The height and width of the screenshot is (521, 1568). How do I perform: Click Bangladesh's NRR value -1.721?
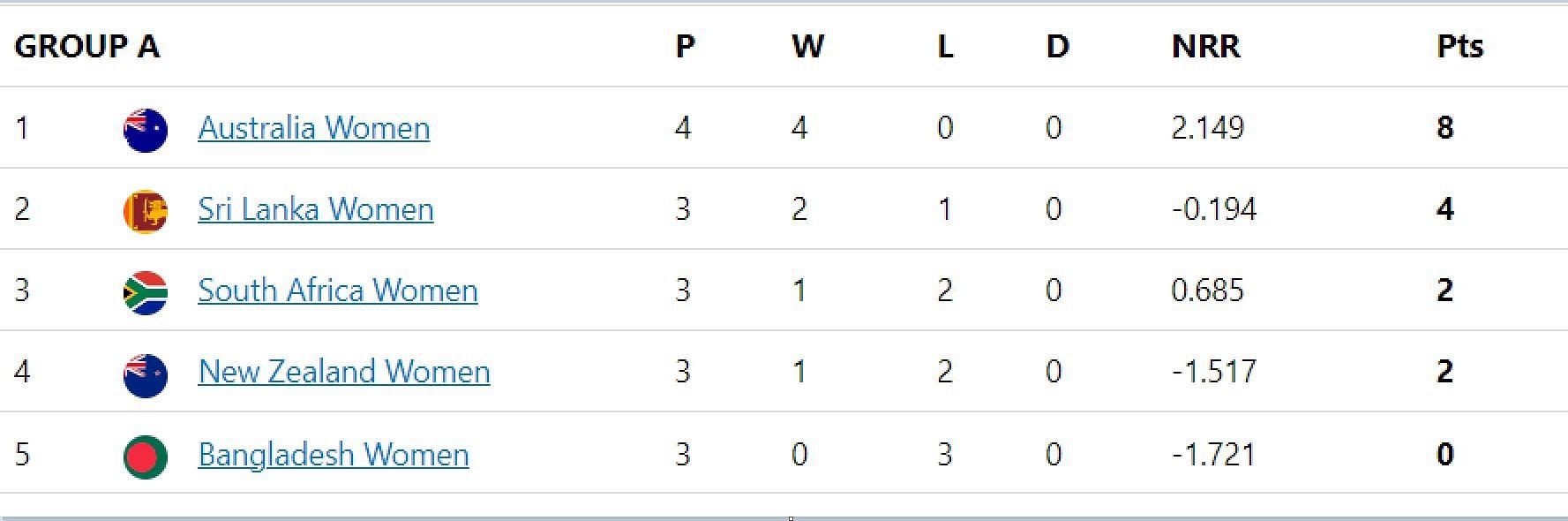[x=1213, y=455]
